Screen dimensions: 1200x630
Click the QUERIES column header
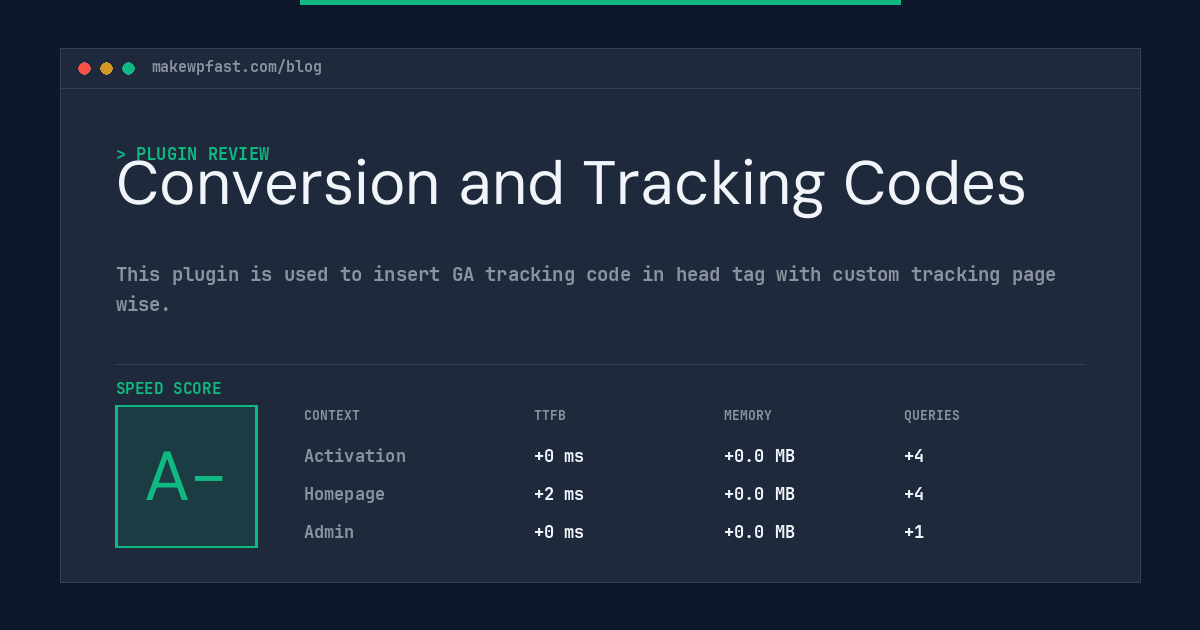pos(932,416)
